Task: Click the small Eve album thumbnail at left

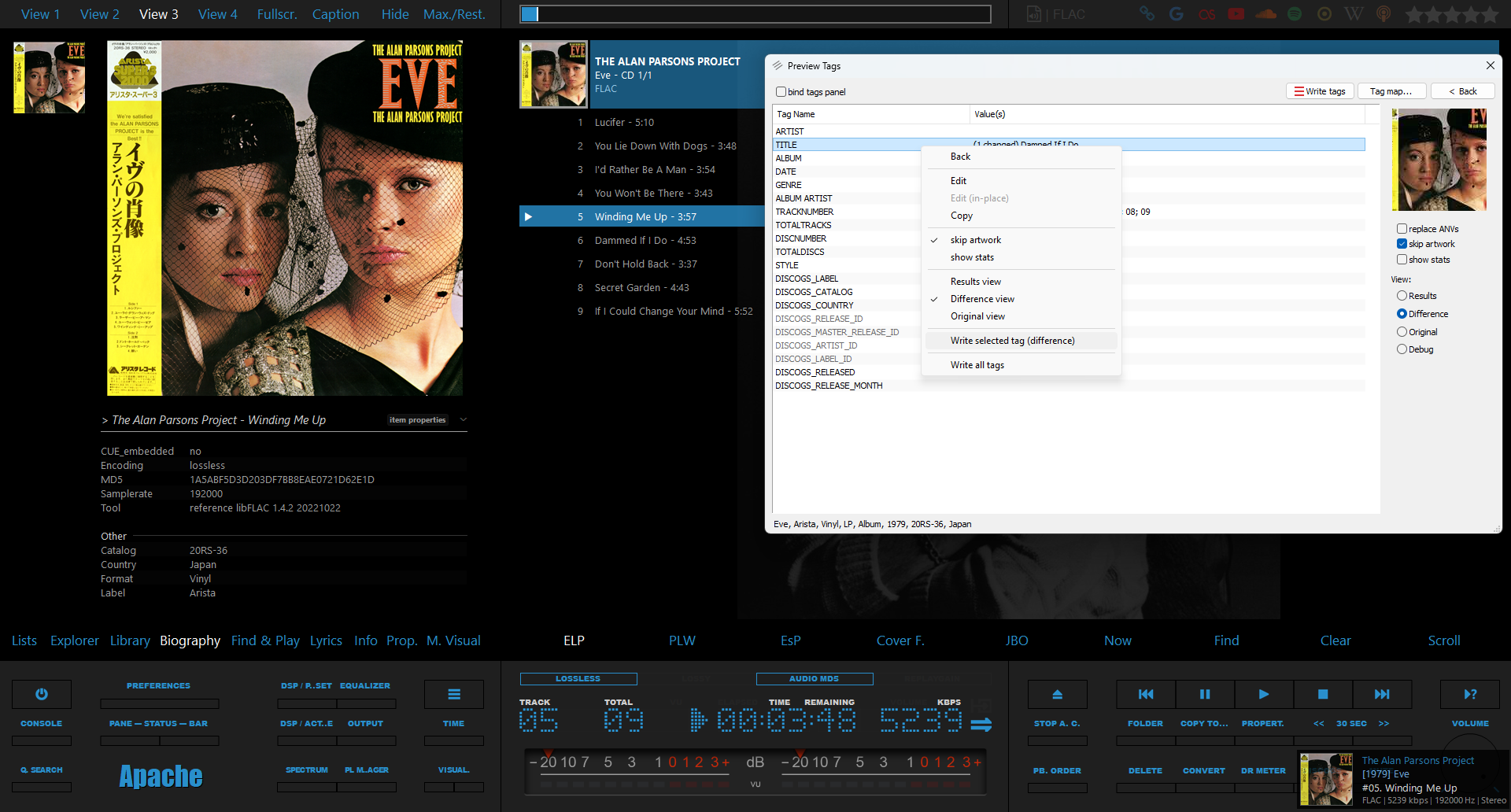Action: tap(49, 77)
